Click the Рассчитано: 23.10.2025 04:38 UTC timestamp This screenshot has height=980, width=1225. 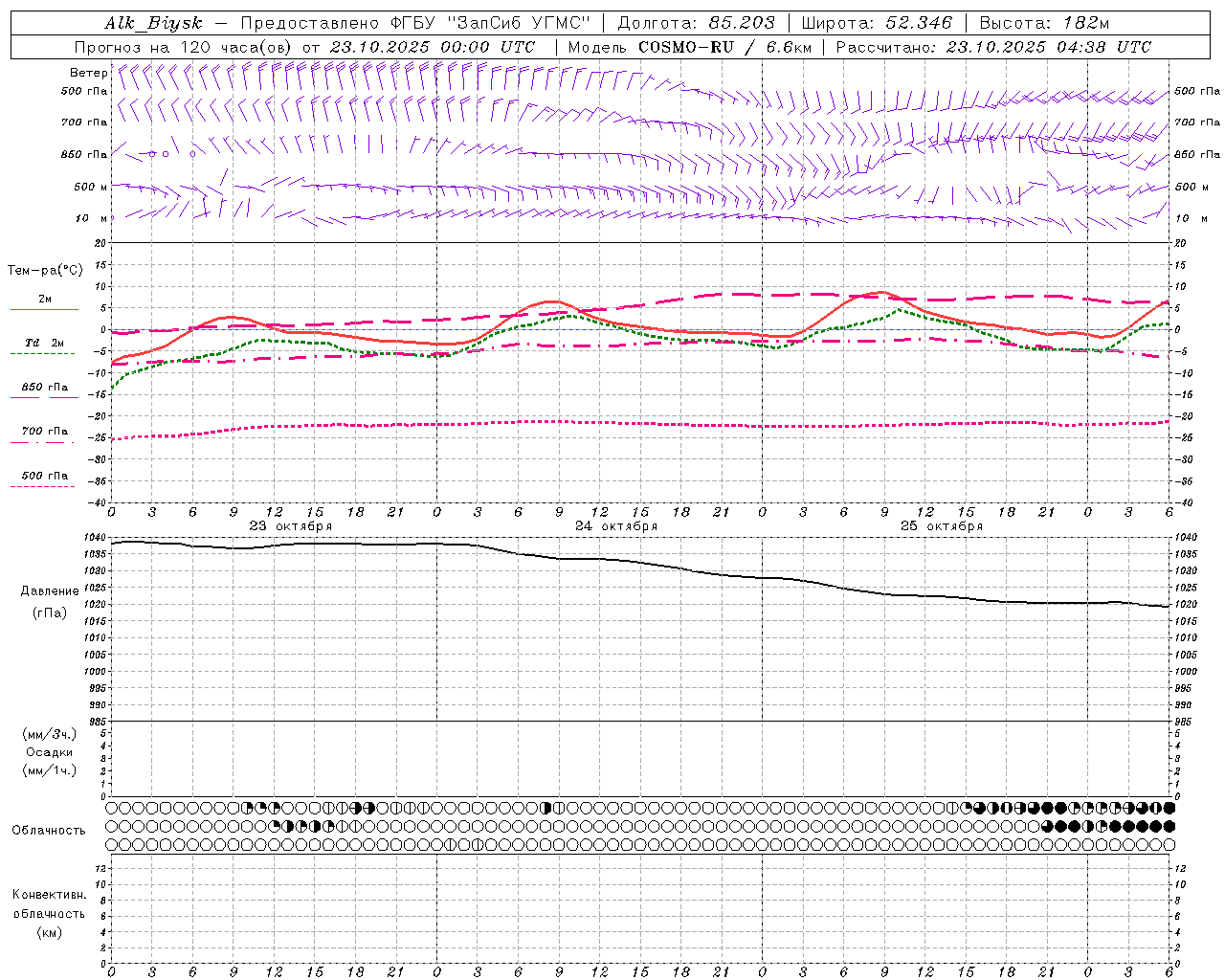click(x=993, y=47)
